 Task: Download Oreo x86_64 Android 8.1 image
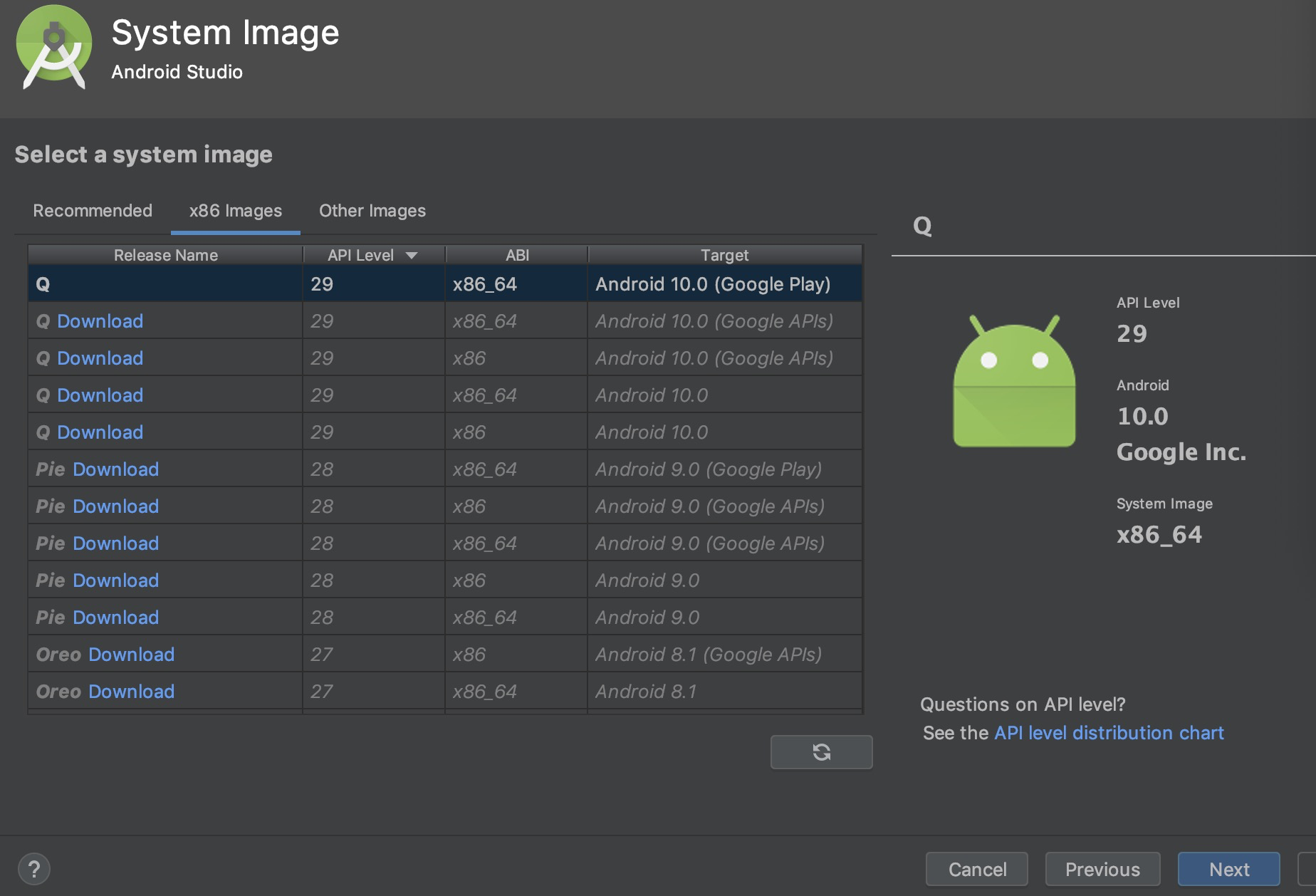131,692
